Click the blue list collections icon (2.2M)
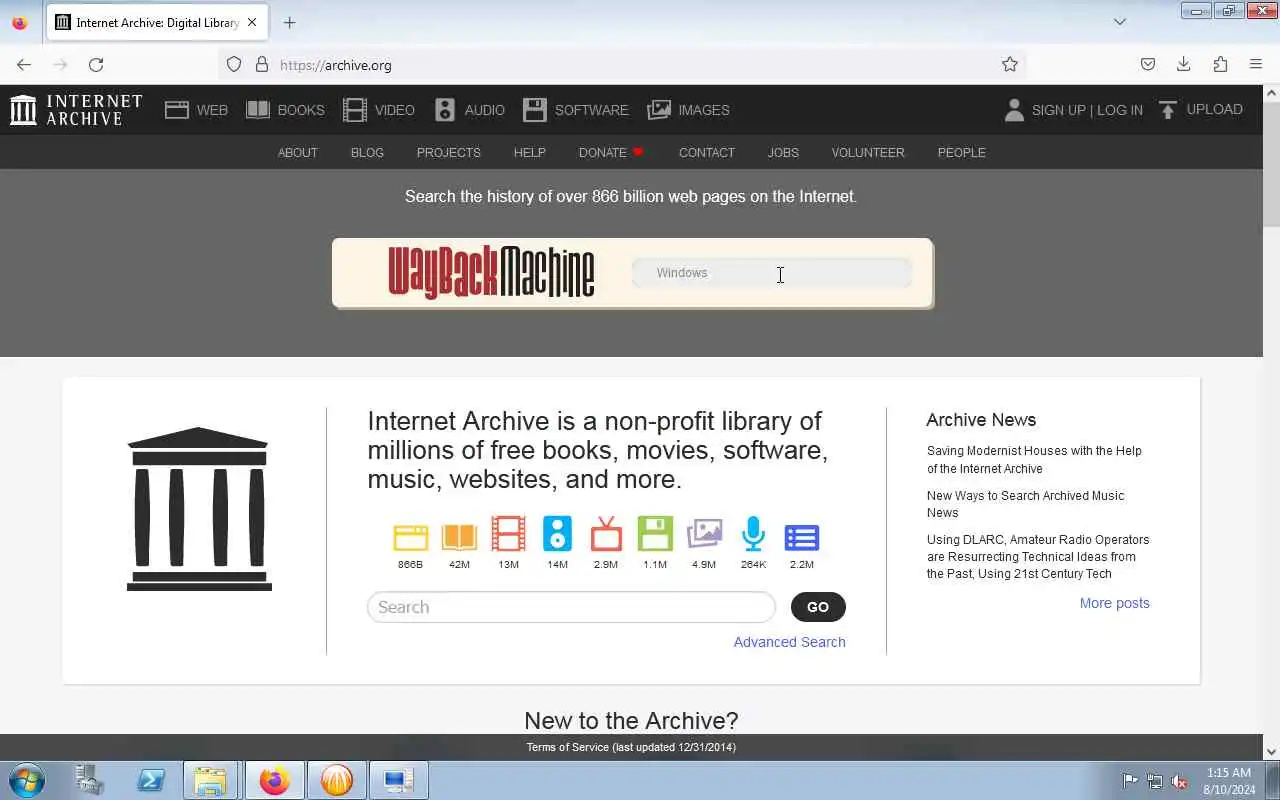Image resolution: width=1280 pixels, height=800 pixels. click(x=802, y=537)
